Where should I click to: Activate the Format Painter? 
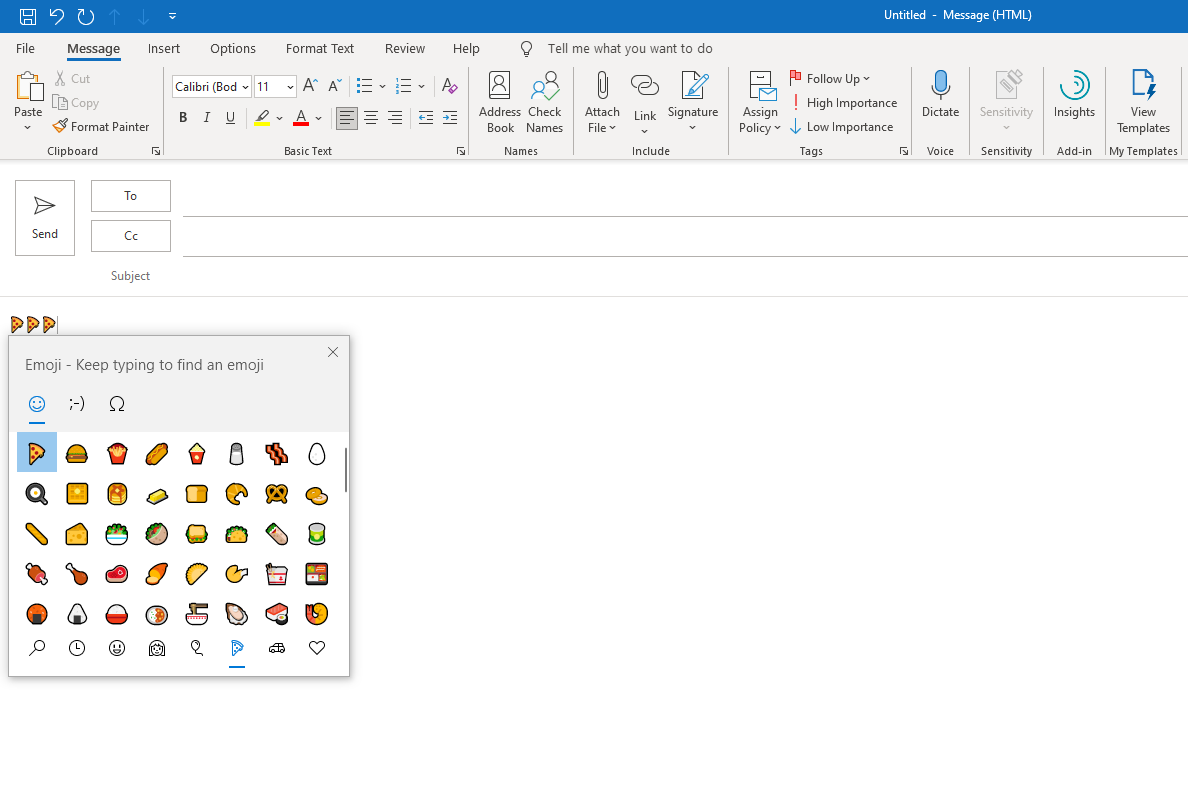click(100, 126)
